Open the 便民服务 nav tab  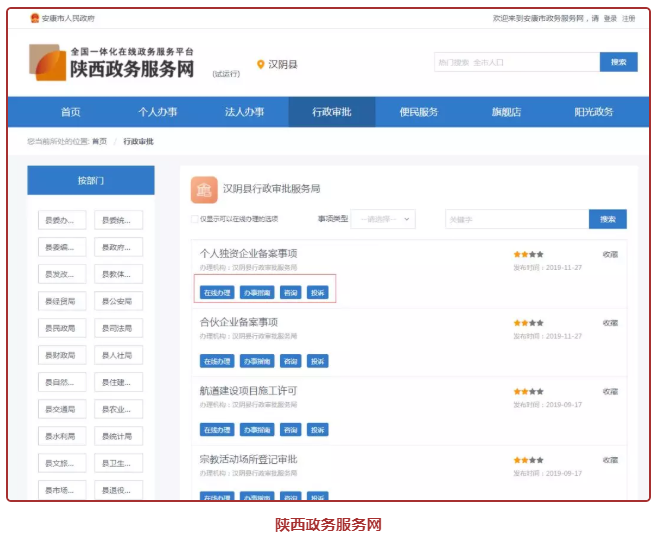pyautogui.click(x=419, y=112)
